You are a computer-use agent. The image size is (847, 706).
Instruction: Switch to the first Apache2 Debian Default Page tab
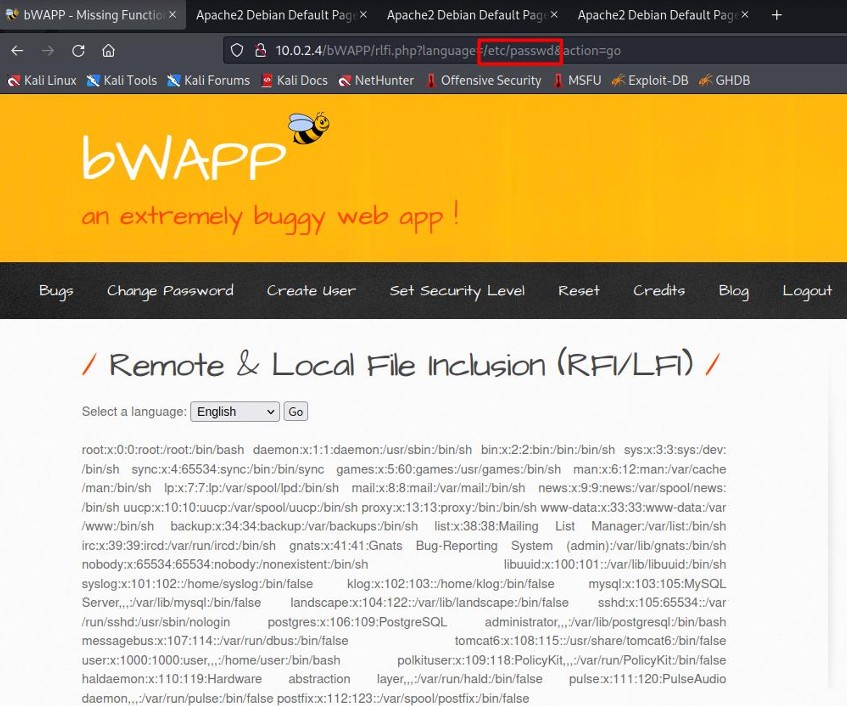click(281, 15)
